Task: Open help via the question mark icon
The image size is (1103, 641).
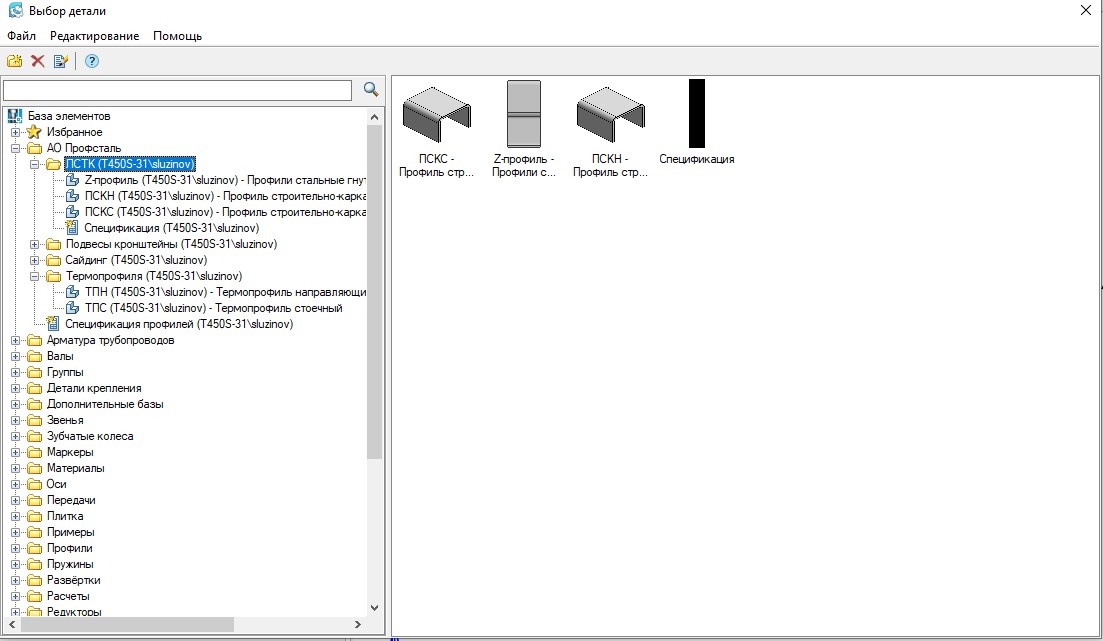Action: (91, 61)
